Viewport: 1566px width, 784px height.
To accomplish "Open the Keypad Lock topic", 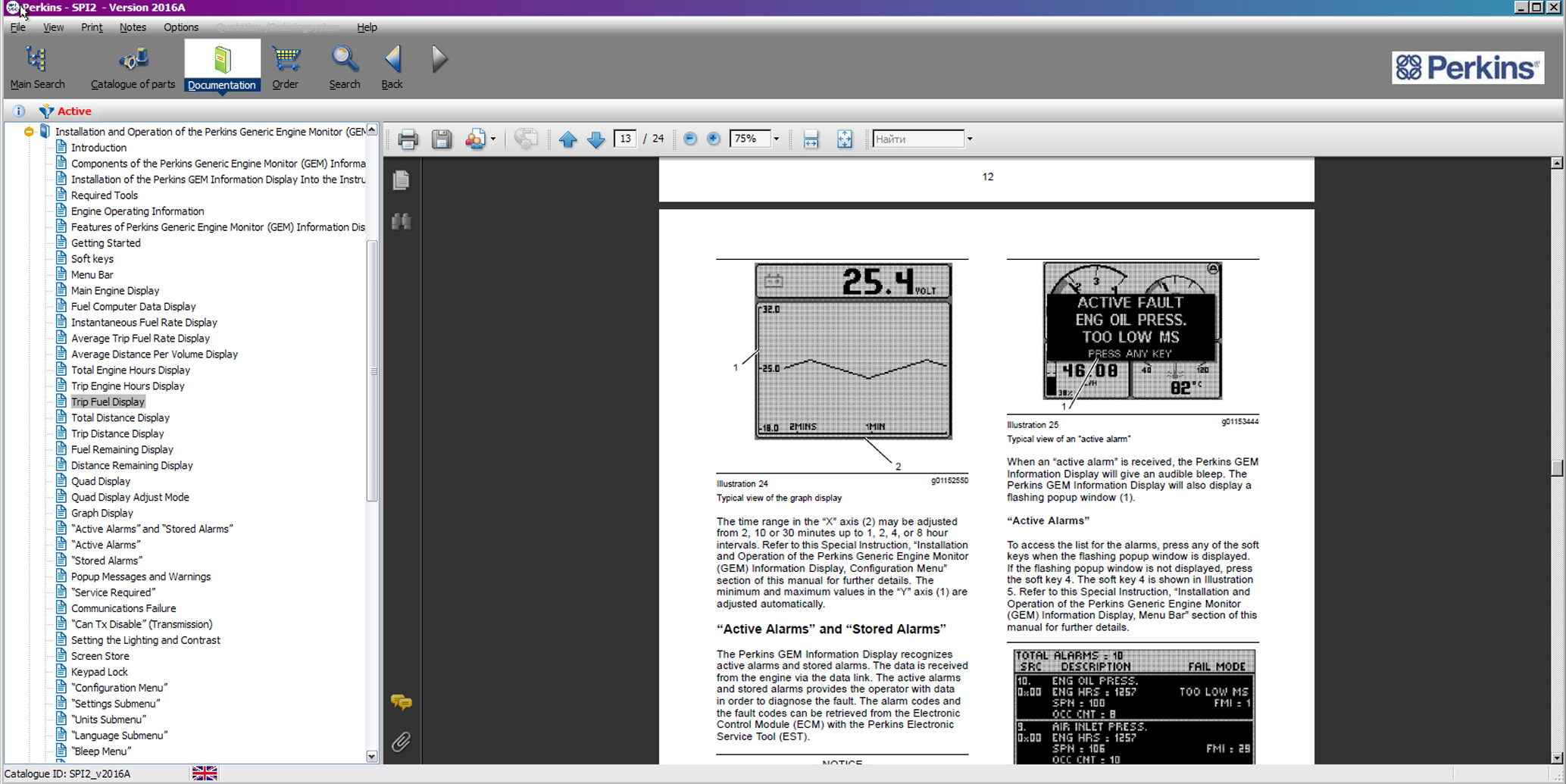I will [99, 672].
